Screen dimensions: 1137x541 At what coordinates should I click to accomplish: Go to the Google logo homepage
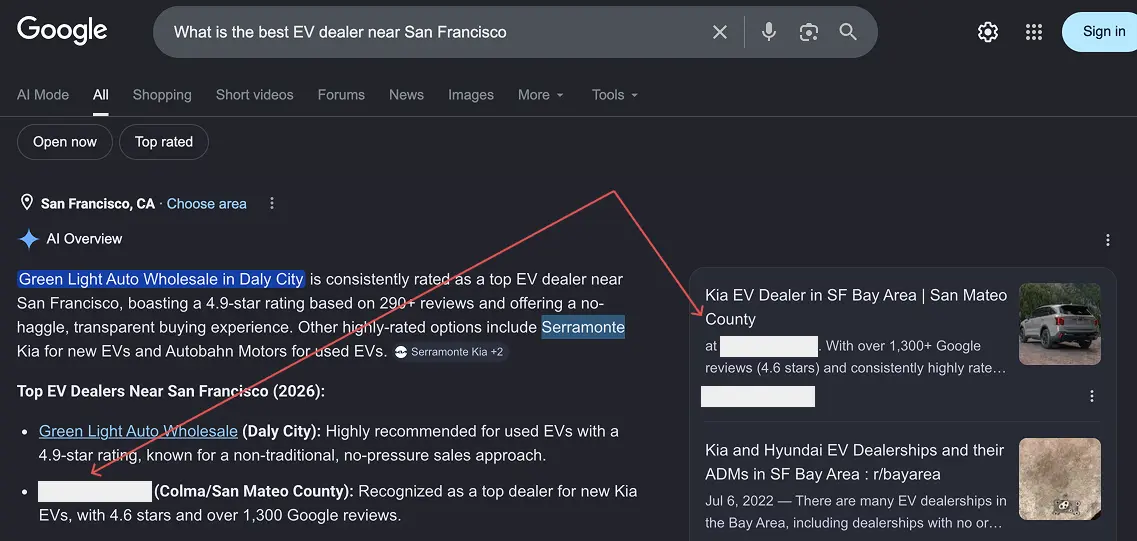(62, 30)
